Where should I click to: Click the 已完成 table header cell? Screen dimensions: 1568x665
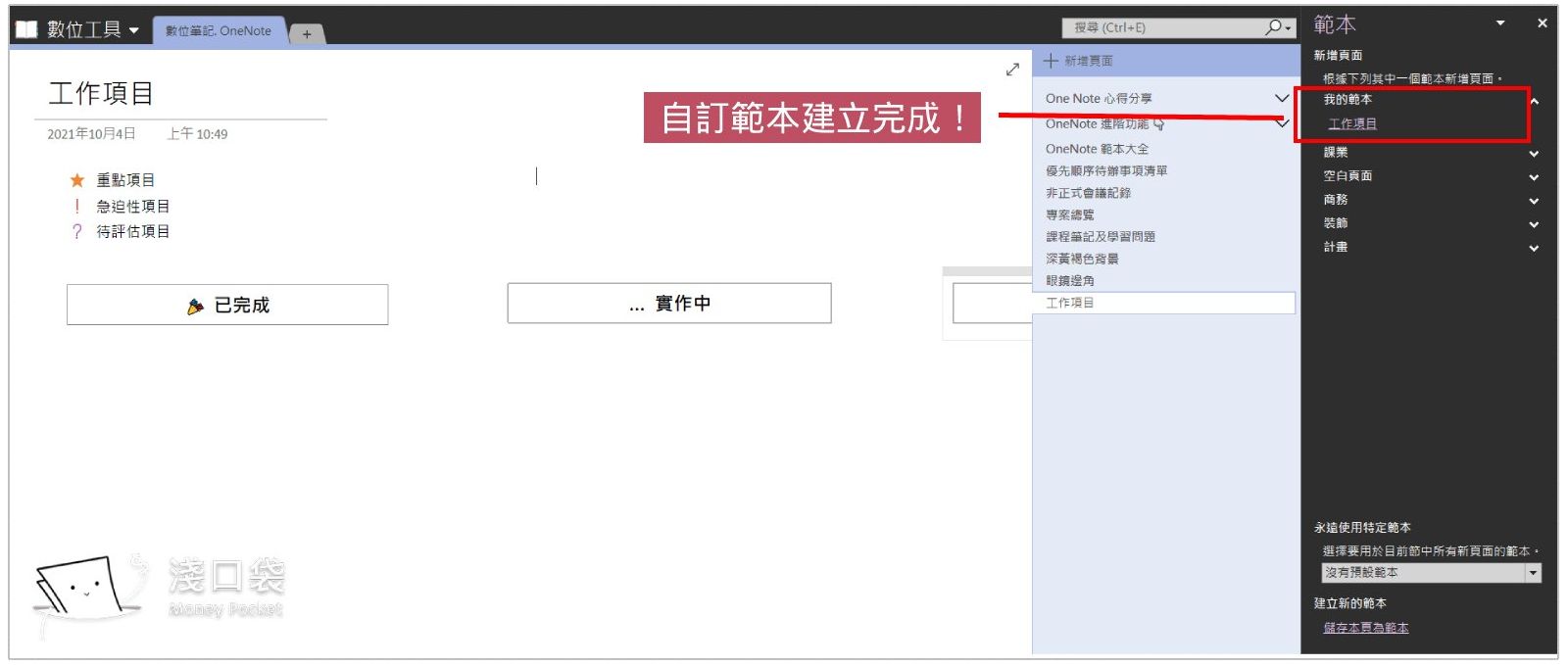tap(227, 305)
